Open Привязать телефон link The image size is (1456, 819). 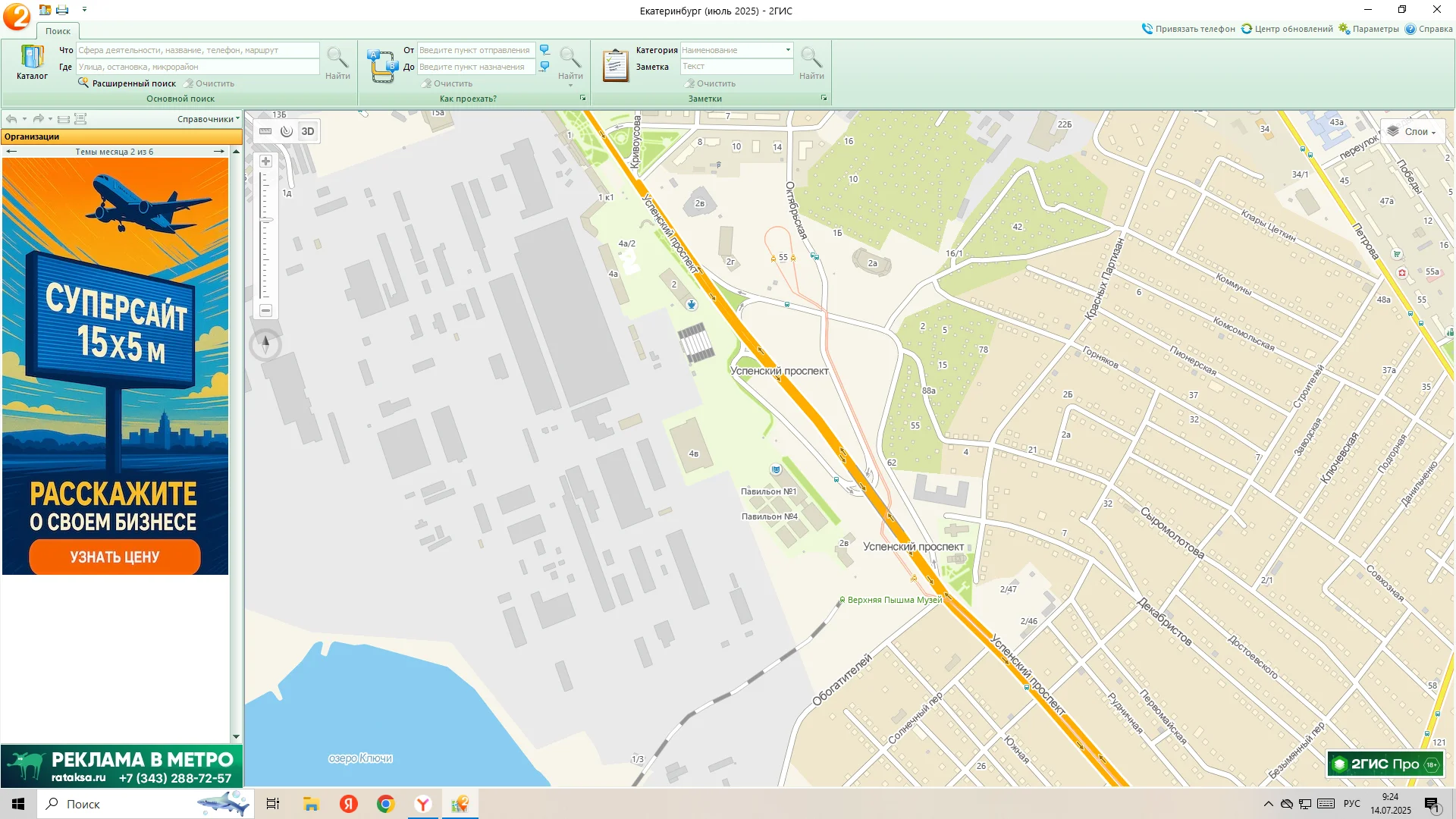coord(1188,29)
